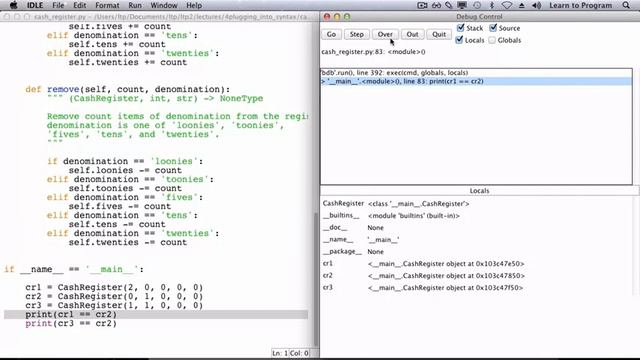Viewport: 640px width, 360px height.
Task: Click the screen recording camera menu bar icon
Action: 422,5
